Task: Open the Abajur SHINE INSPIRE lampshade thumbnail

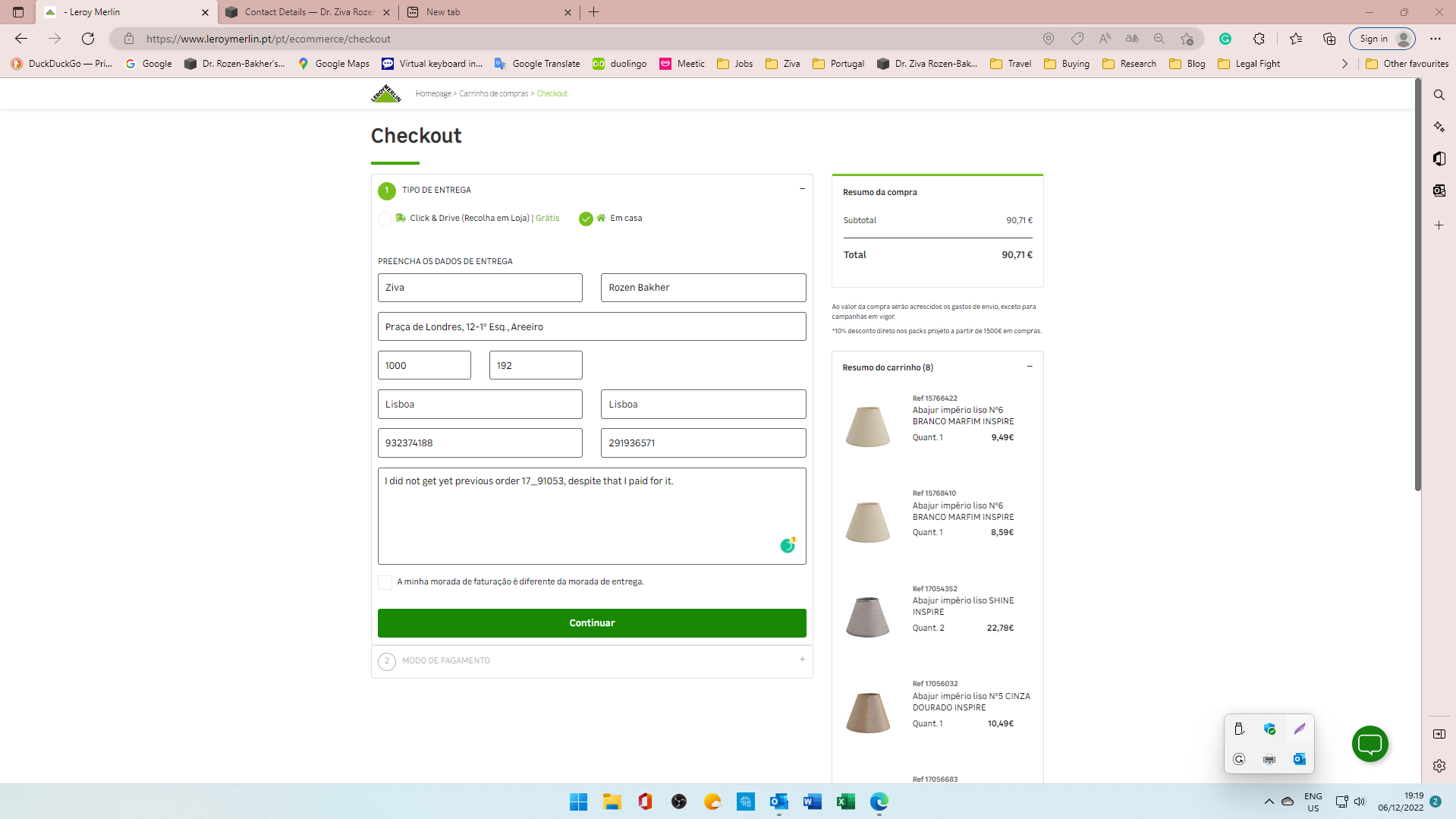Action: 867,616
